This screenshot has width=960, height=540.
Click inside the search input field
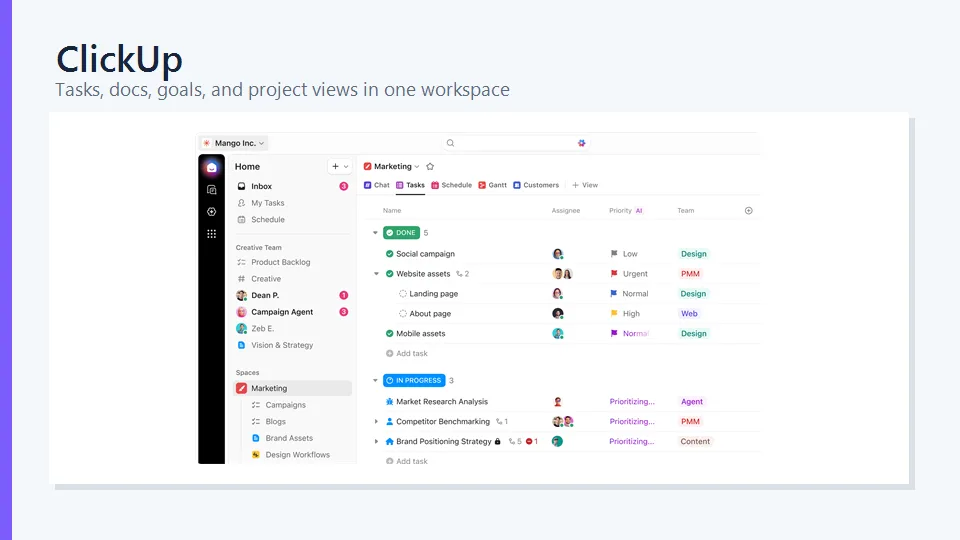pyautogui.click(x=517, y=143)
